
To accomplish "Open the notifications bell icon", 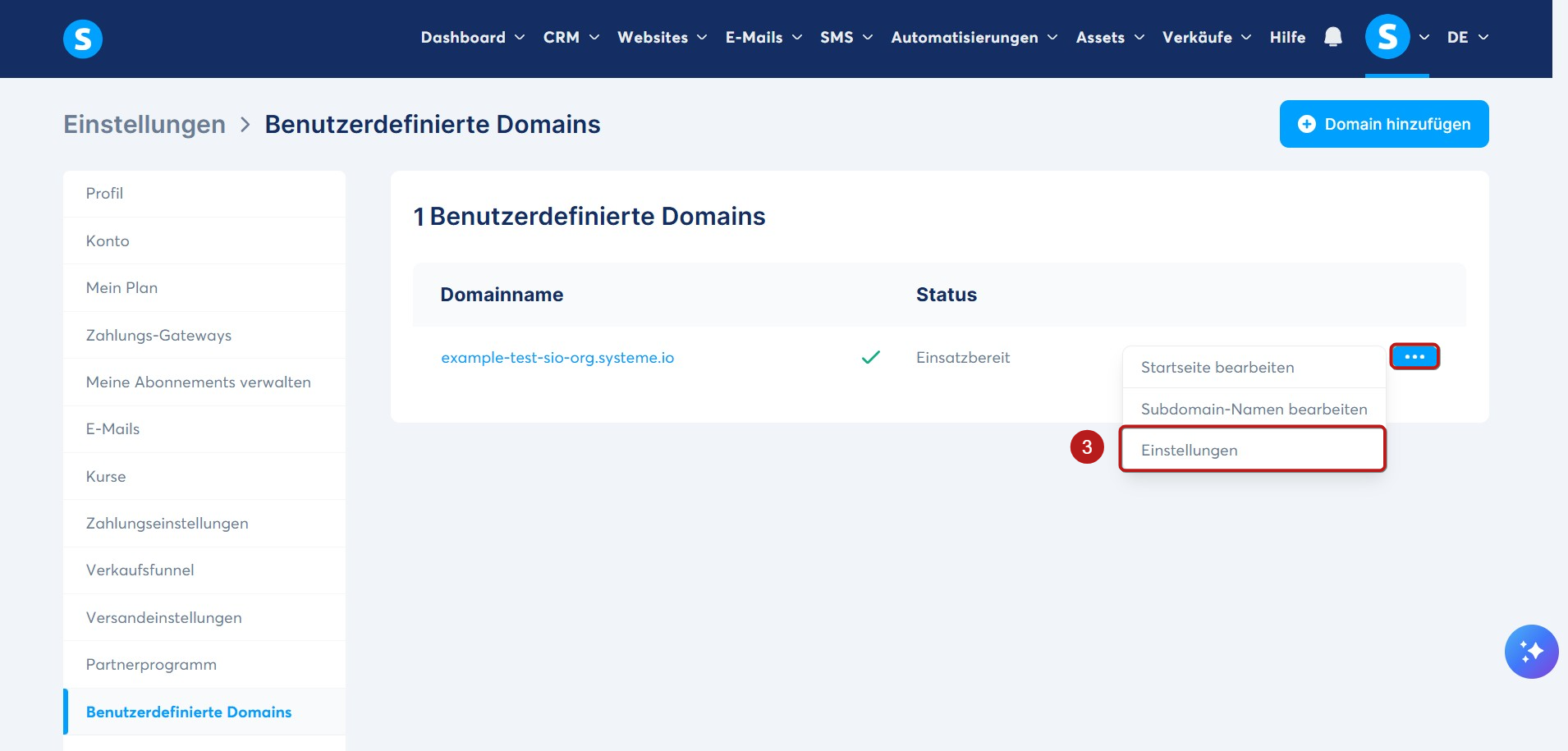I will pyautogui.click(x=1333, y=37).
